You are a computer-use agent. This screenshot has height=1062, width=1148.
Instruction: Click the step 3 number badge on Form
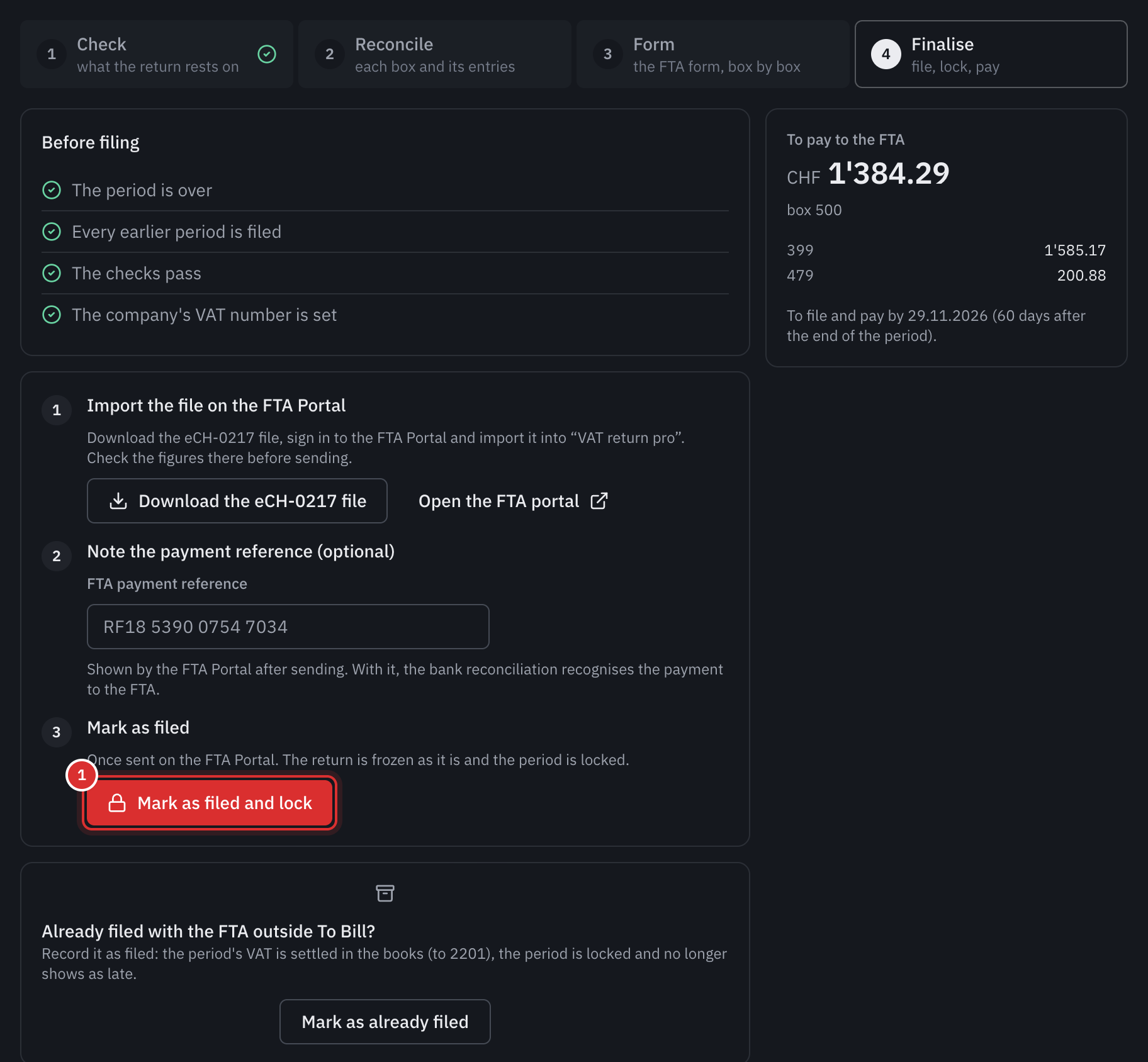608,54
